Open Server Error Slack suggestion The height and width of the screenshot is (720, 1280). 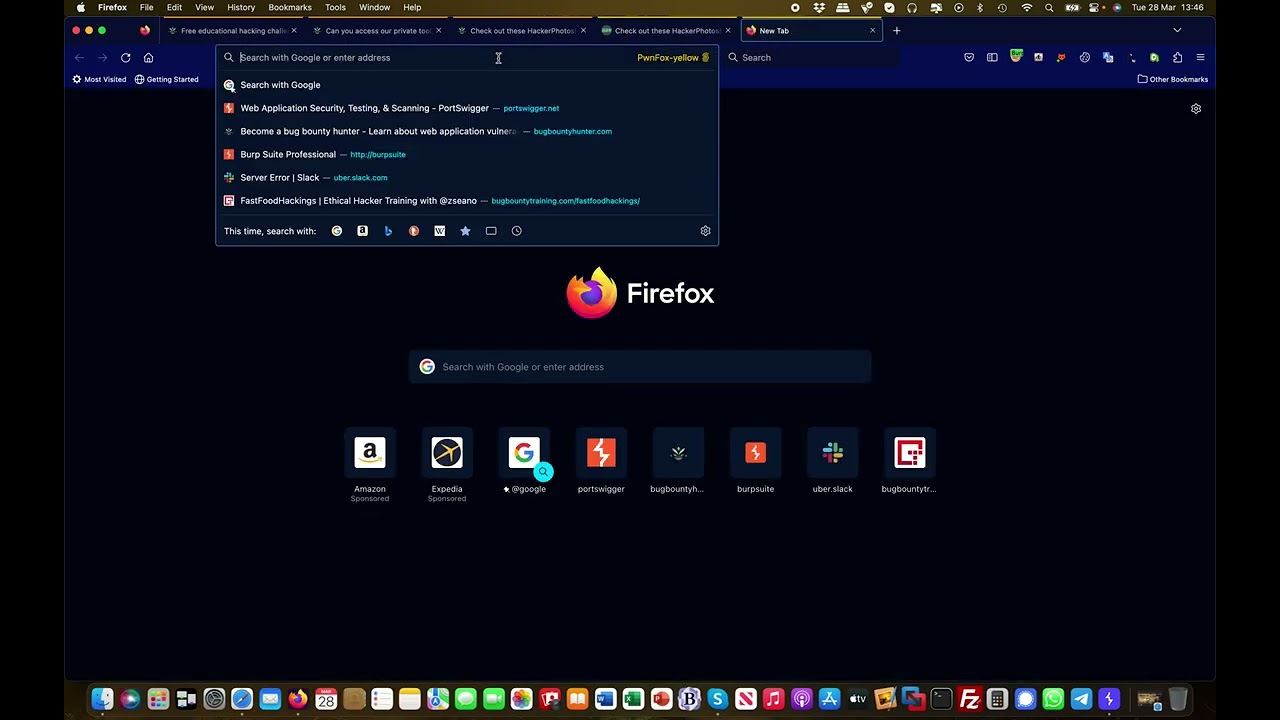click(467, 177)
